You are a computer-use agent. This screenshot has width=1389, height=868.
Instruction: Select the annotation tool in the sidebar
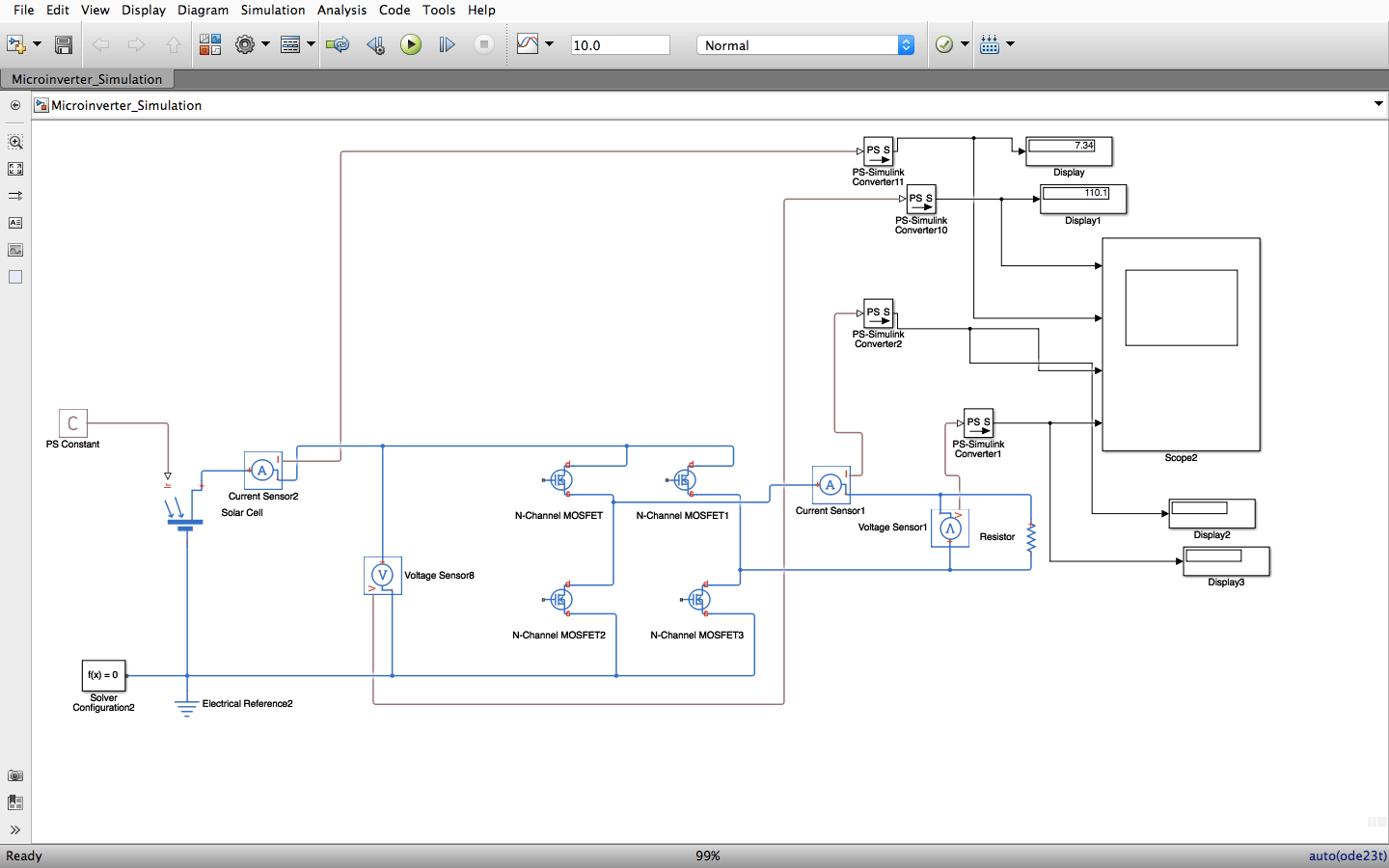(14, 222)
